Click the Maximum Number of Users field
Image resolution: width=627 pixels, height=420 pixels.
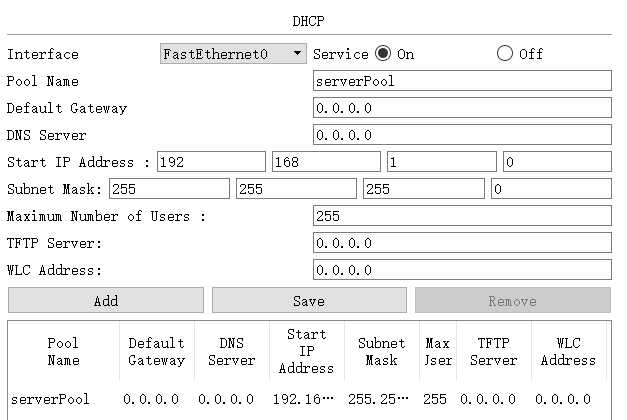(462, 216)
